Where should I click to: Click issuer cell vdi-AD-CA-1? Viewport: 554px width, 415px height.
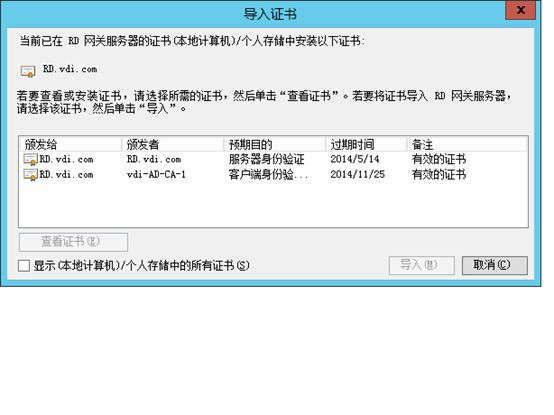(x=156, y=174)
